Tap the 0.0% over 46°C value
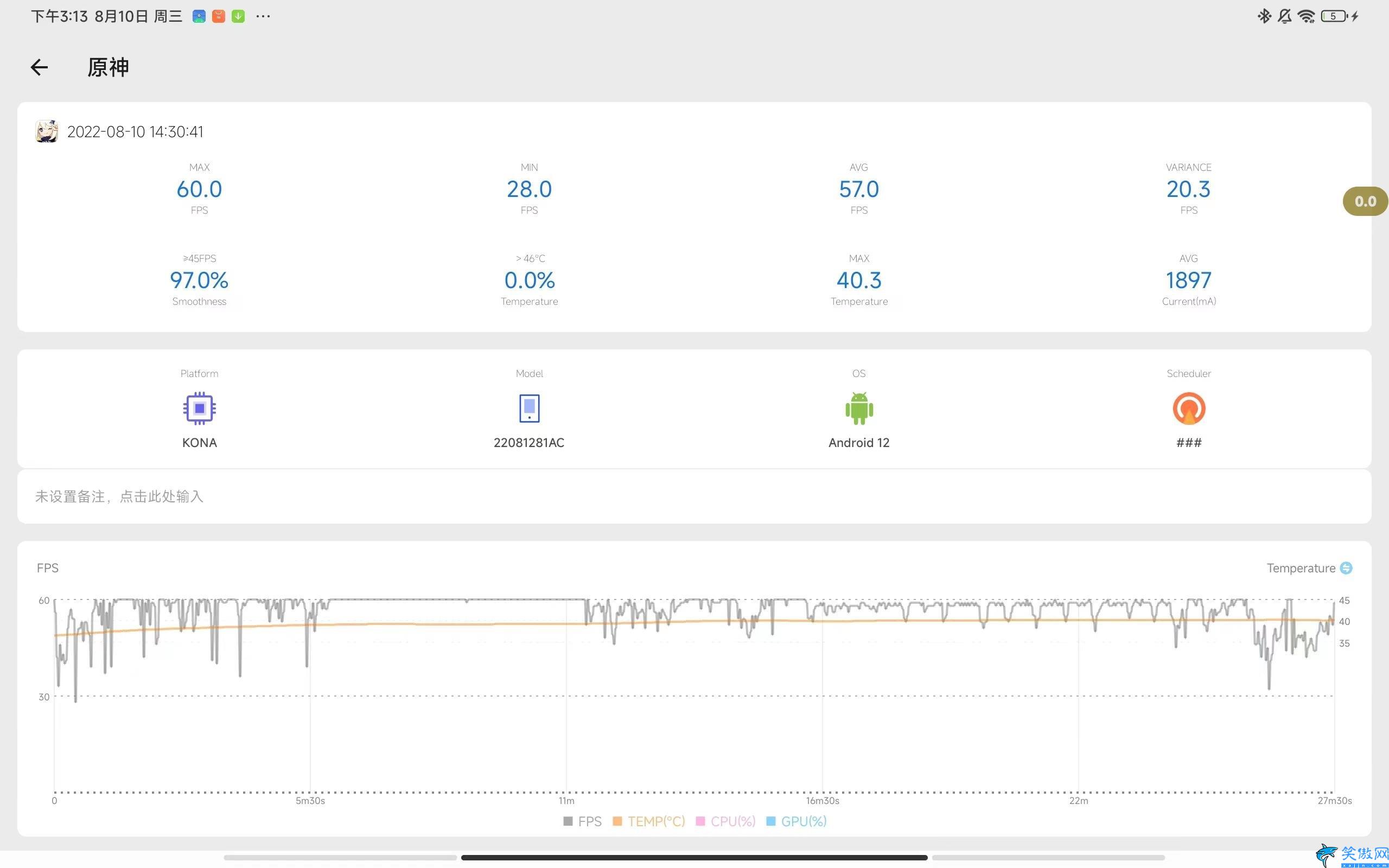This screenshot has width=1389, height=868. click(529, 280)
